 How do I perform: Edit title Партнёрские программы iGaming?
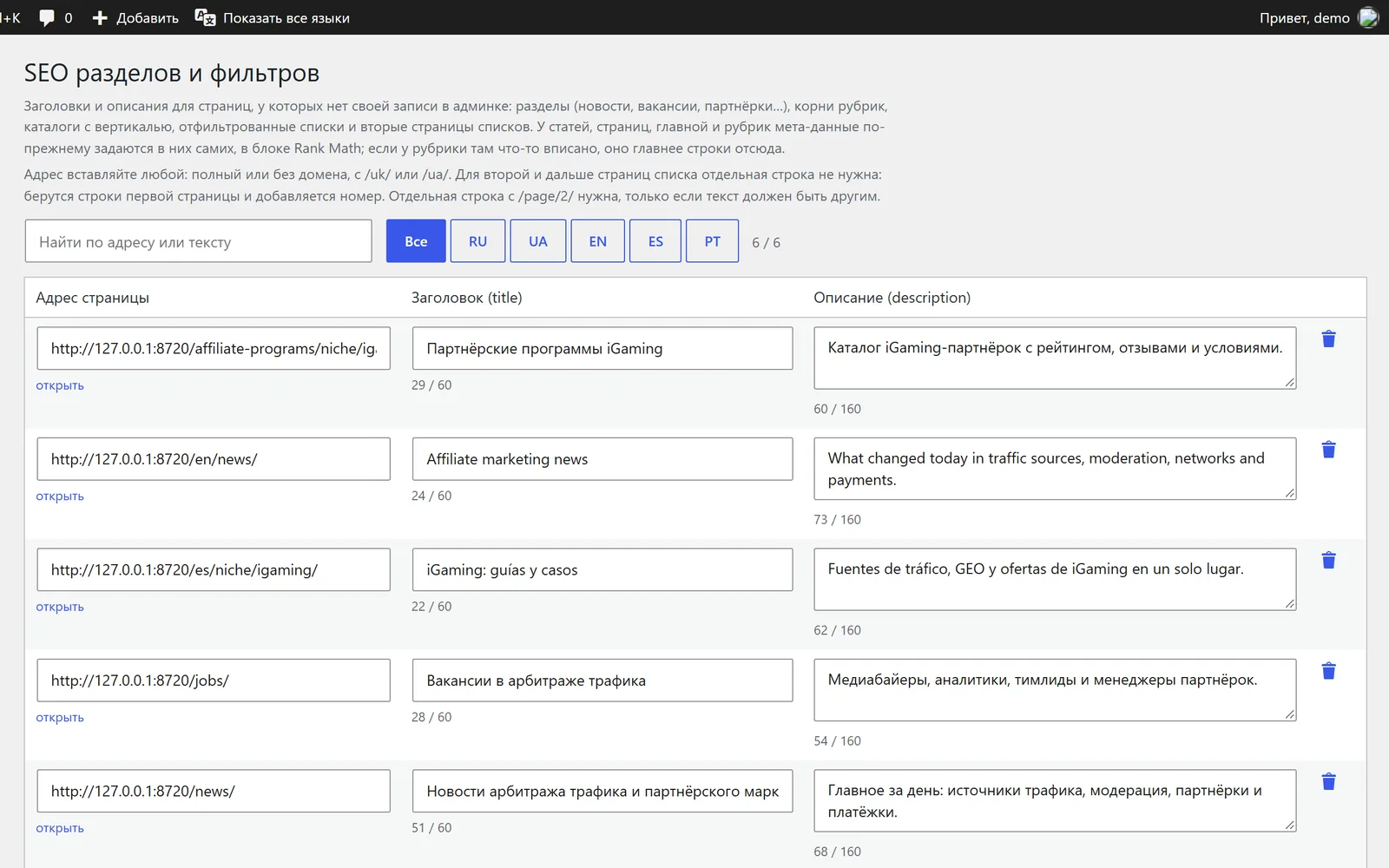tap(602, 348)
